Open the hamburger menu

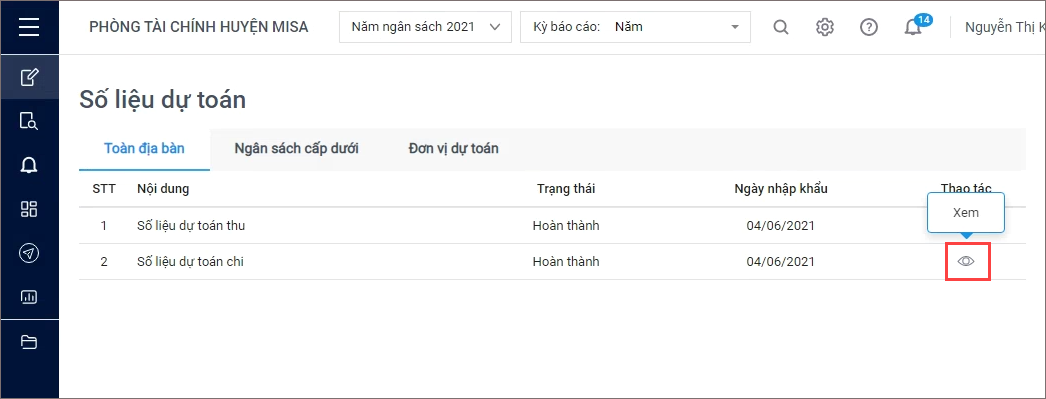[x=29, y=27]
